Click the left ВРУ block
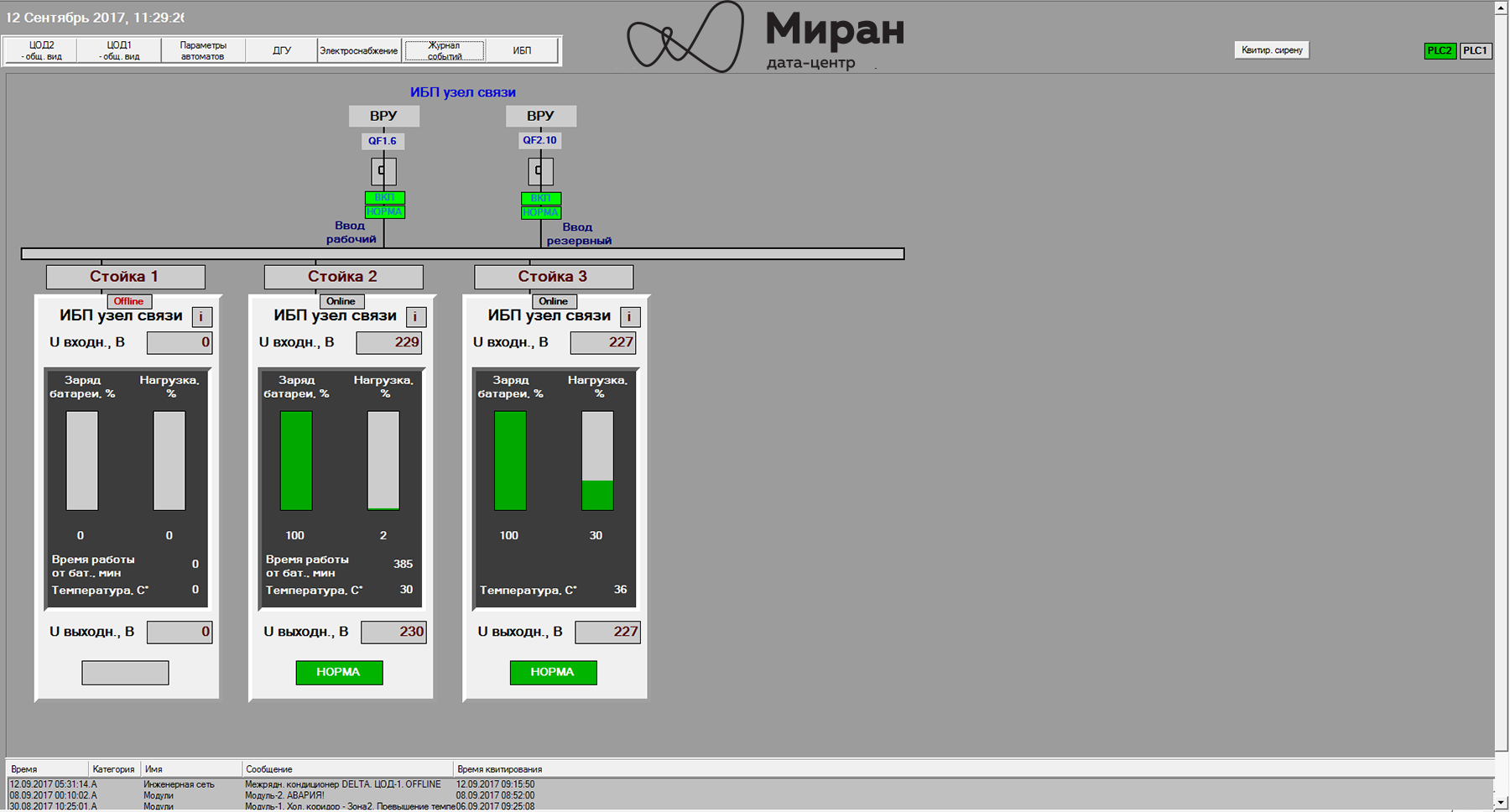 [x=383, y=116]
